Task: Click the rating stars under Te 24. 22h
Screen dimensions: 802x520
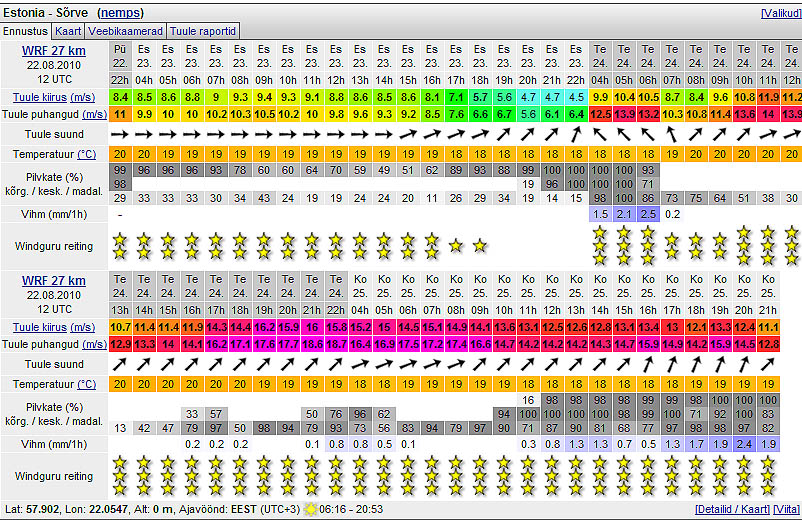Action: click(x=336, y=476)
